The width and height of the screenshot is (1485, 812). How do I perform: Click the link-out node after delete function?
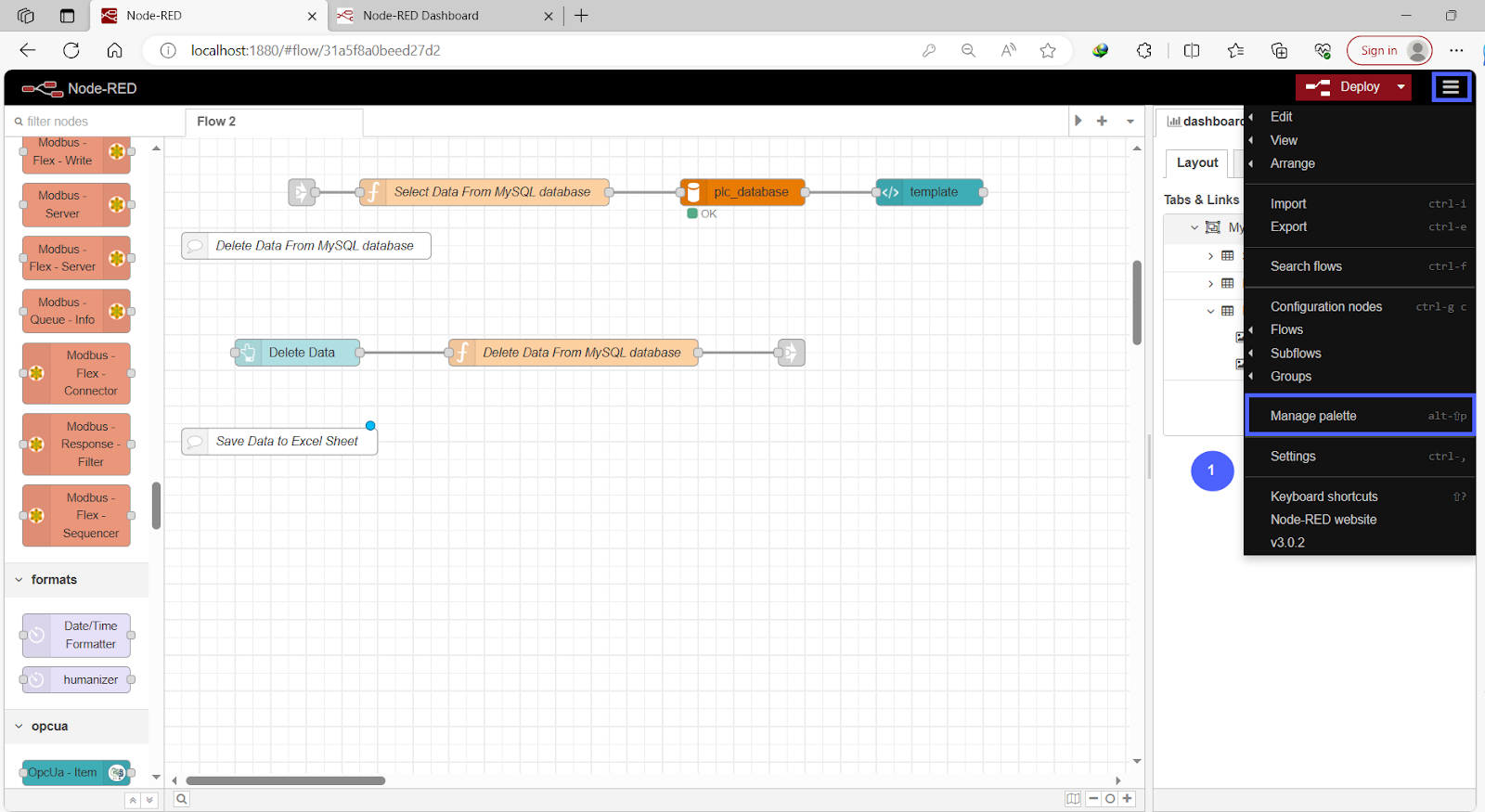[x=791, y=353]
